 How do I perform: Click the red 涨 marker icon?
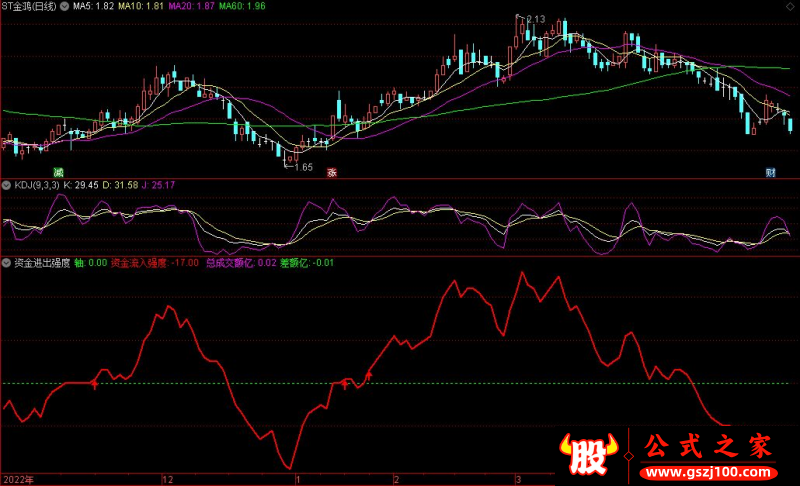click(x=331, y=172)
